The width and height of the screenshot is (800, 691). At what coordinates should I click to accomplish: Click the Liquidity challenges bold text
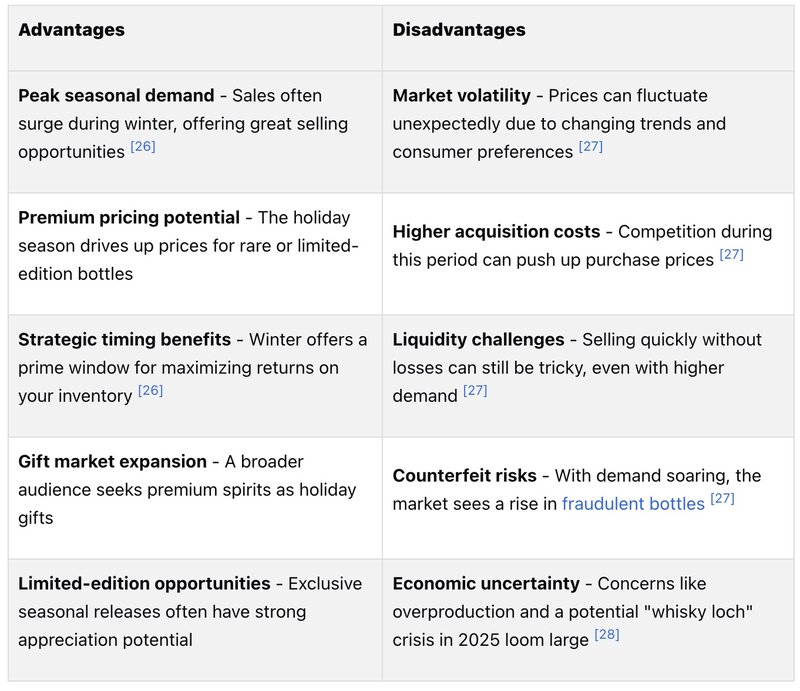click(x=478, y=339)
